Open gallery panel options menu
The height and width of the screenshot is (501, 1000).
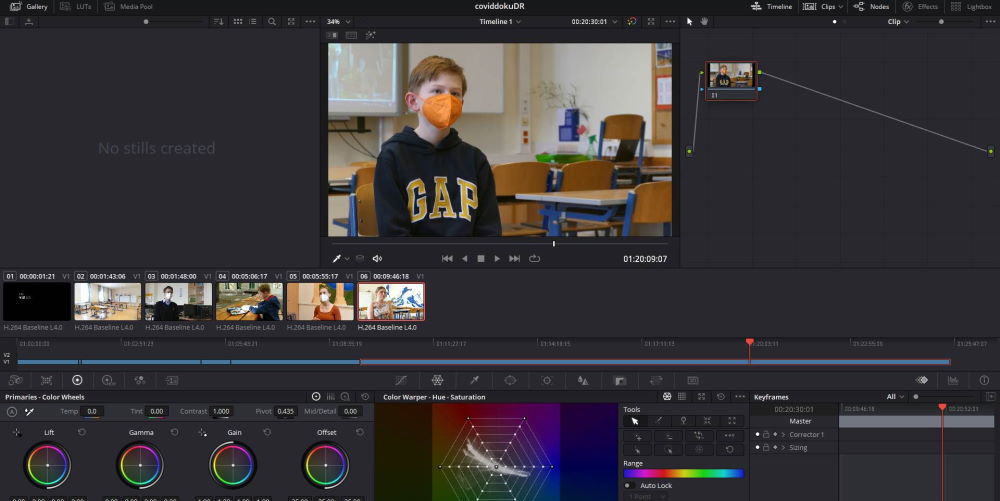click(x=311, y=22)
